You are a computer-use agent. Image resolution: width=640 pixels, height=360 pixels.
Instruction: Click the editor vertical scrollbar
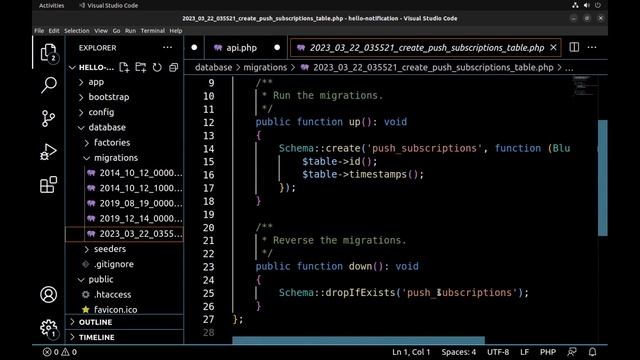coord(602,178)
